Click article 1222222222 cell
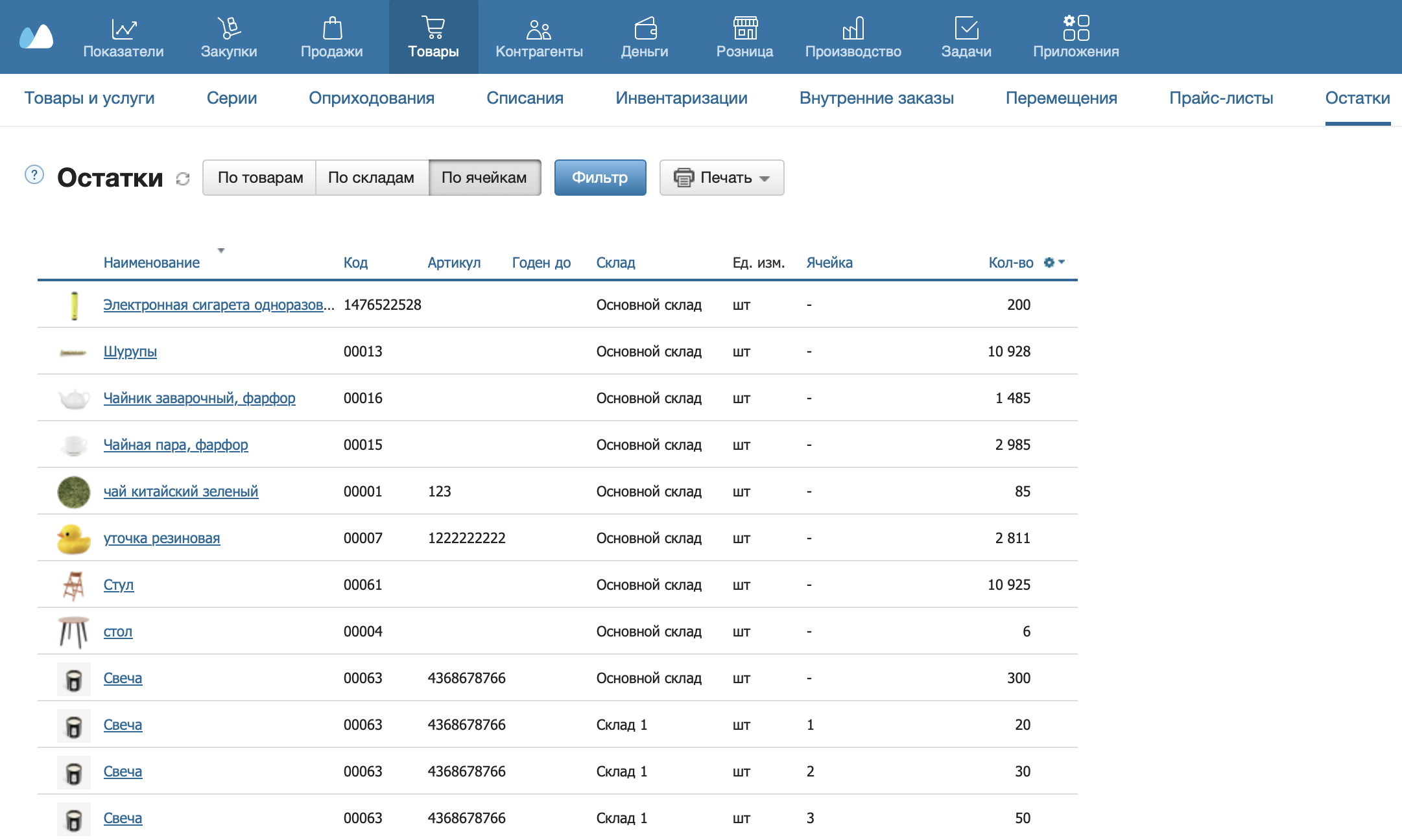The height and width of the screenshot is (840, 1402). pyautogui.click(x=467, y=538)
